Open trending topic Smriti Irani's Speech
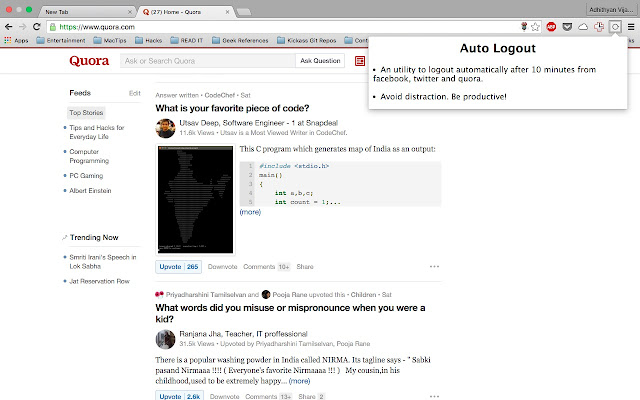This screenshot has width=640, height=400. (103, 262)
